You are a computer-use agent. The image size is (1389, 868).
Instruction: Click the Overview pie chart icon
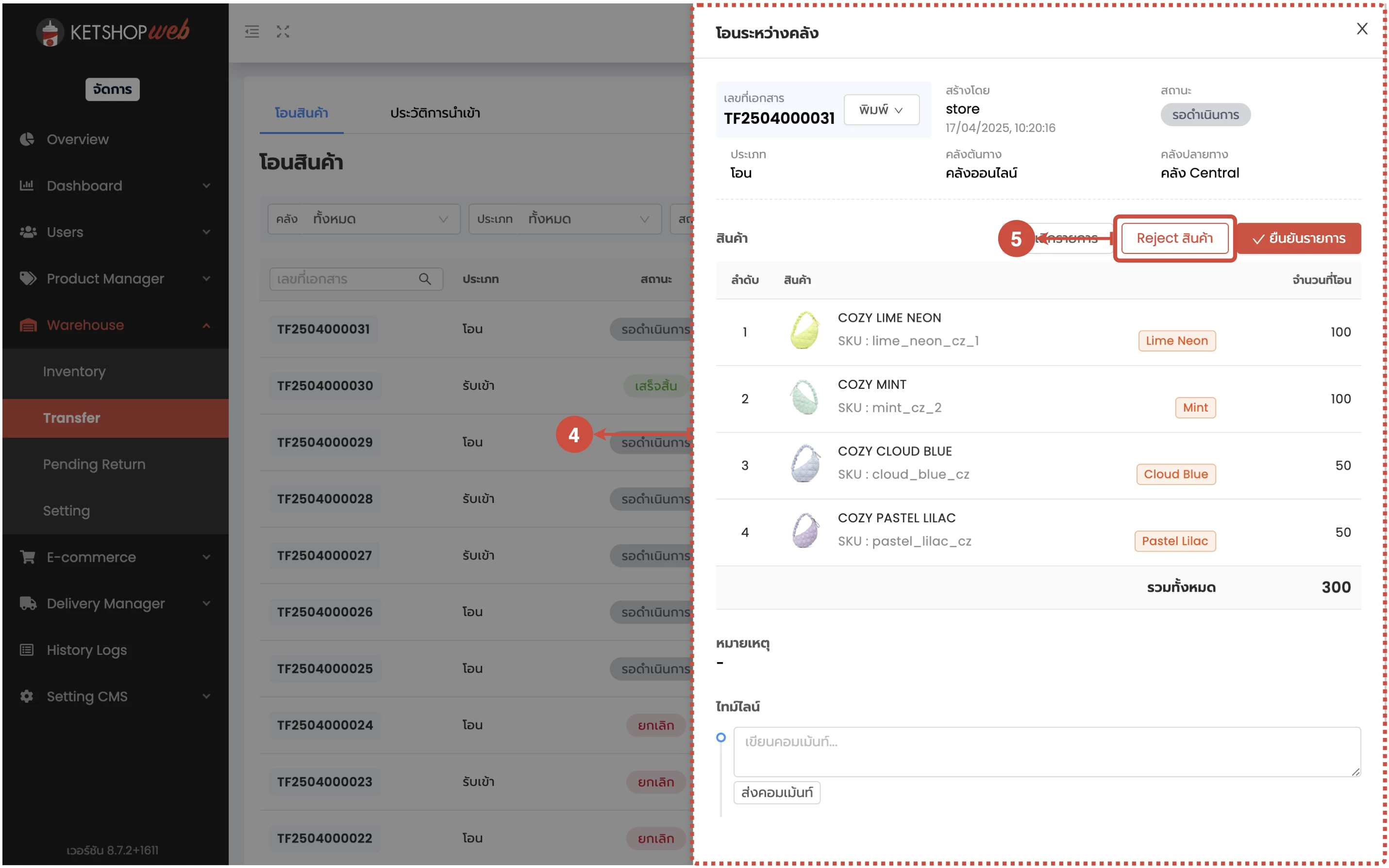(x=27, y=139)
